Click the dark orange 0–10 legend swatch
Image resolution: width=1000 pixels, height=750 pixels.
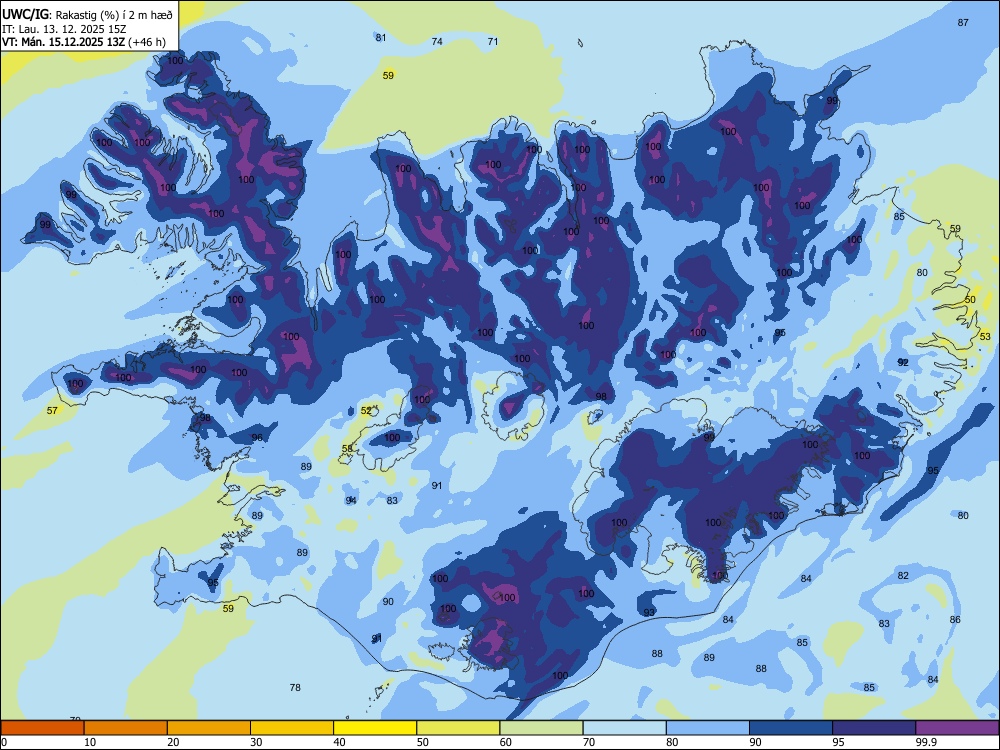point(42,728)
